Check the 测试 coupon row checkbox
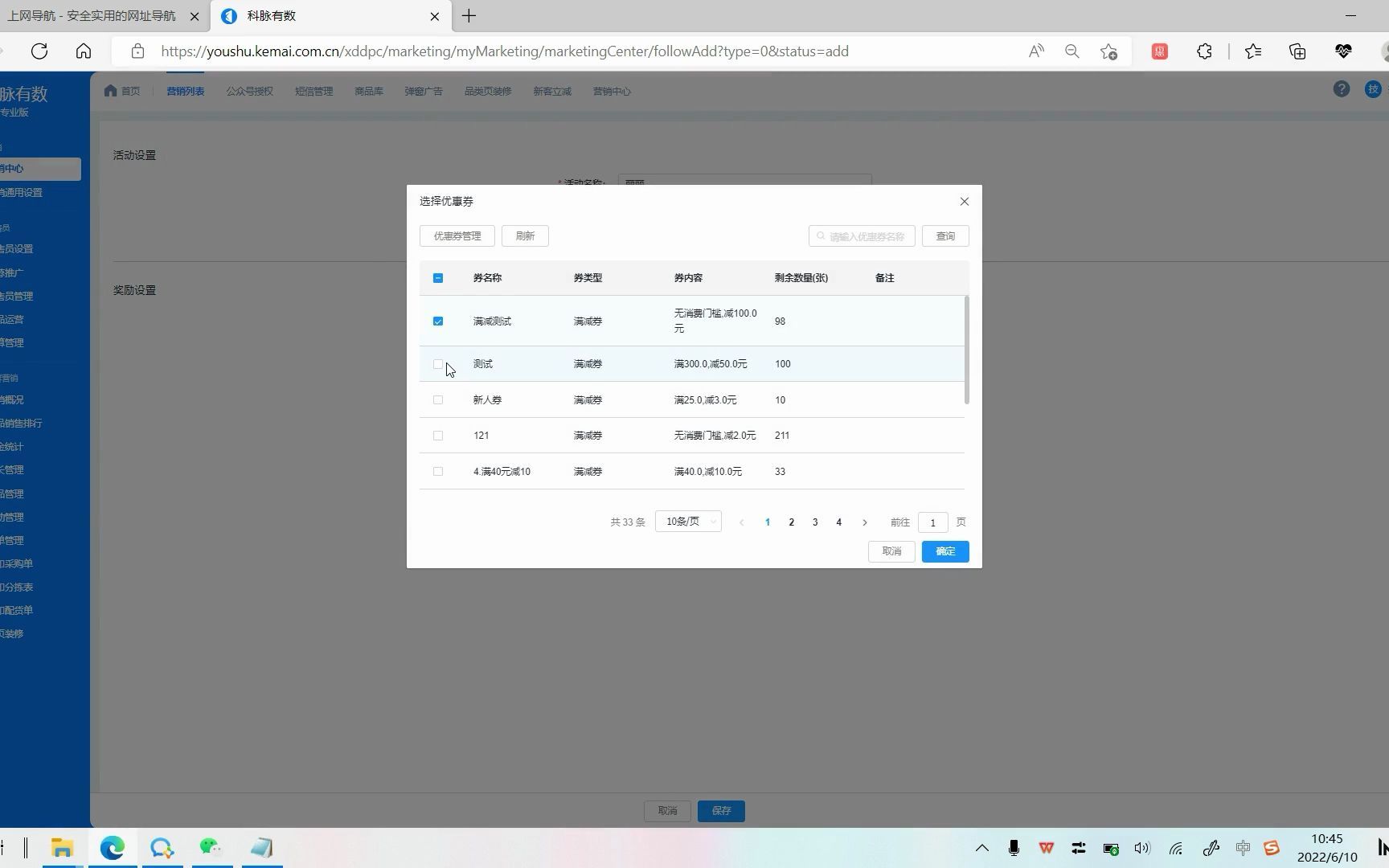This screenshot has width=1389, height=868. tap(438, 364)
